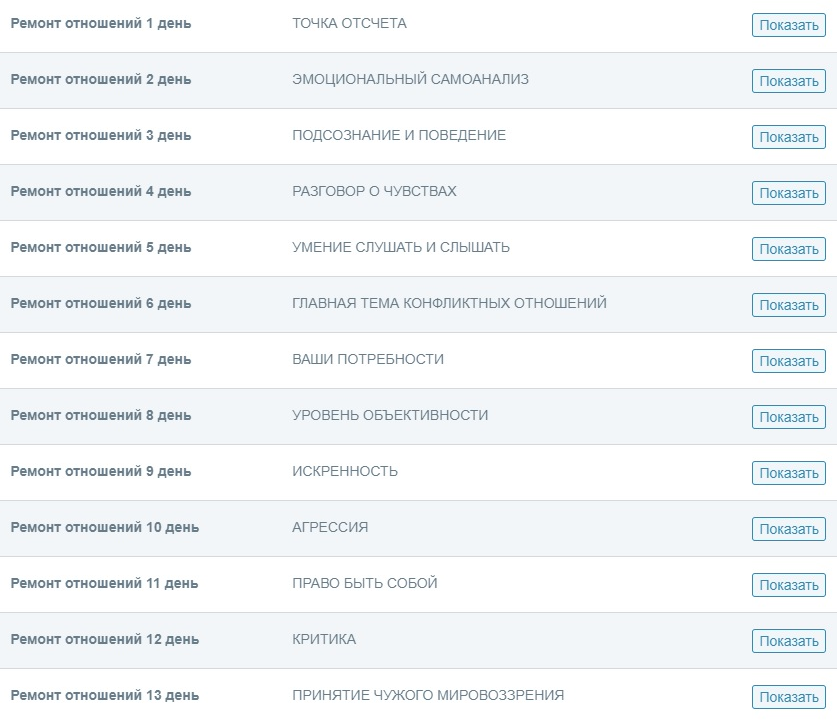This screenshot has height=720, width=837.
Task: Click Показать for ПРАВО БЫТЬ СОБОЙ
Action: click(x=788, y=585)
